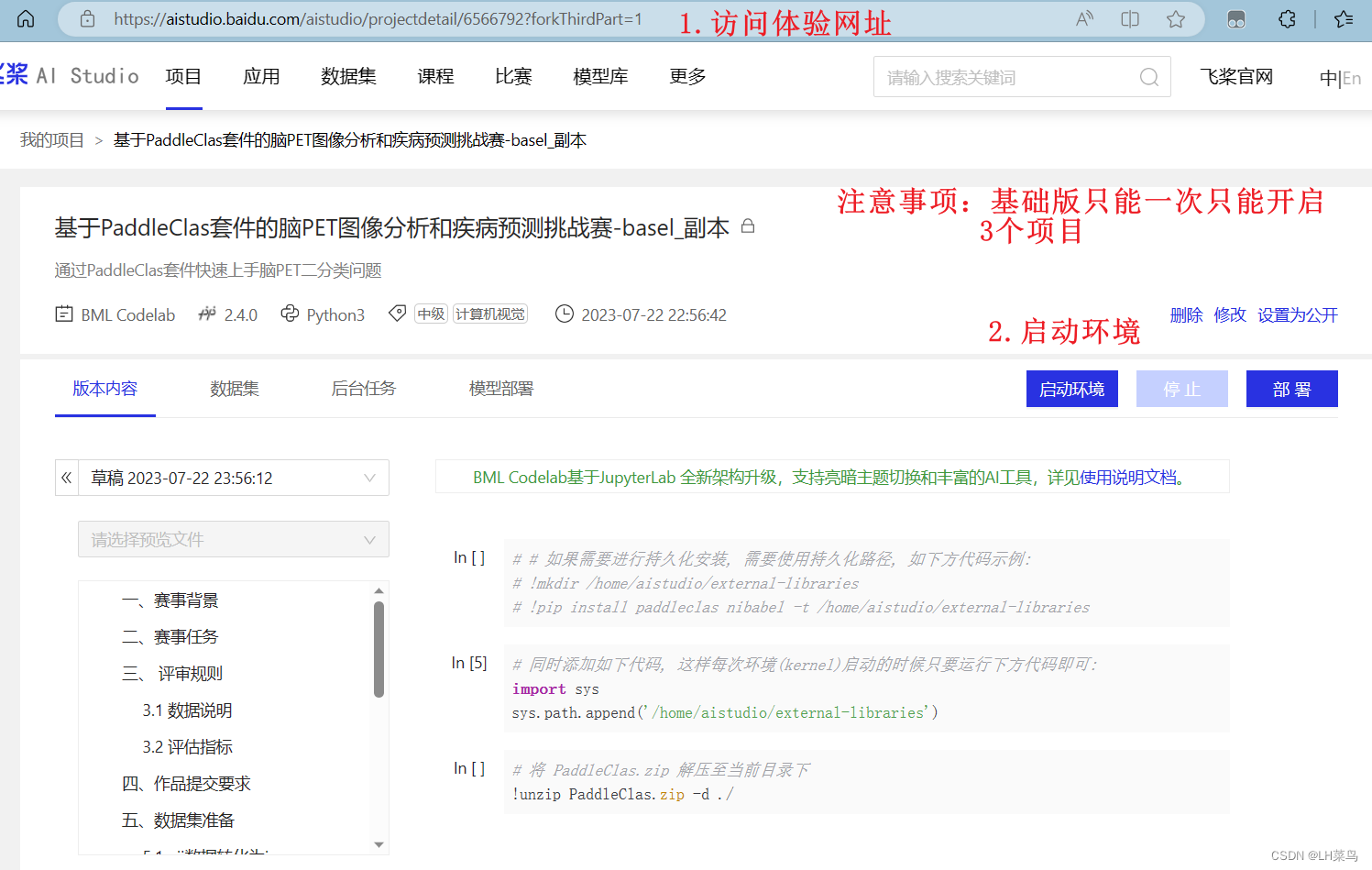Go to 我的项目 breadcrumb

click(52, 140)
